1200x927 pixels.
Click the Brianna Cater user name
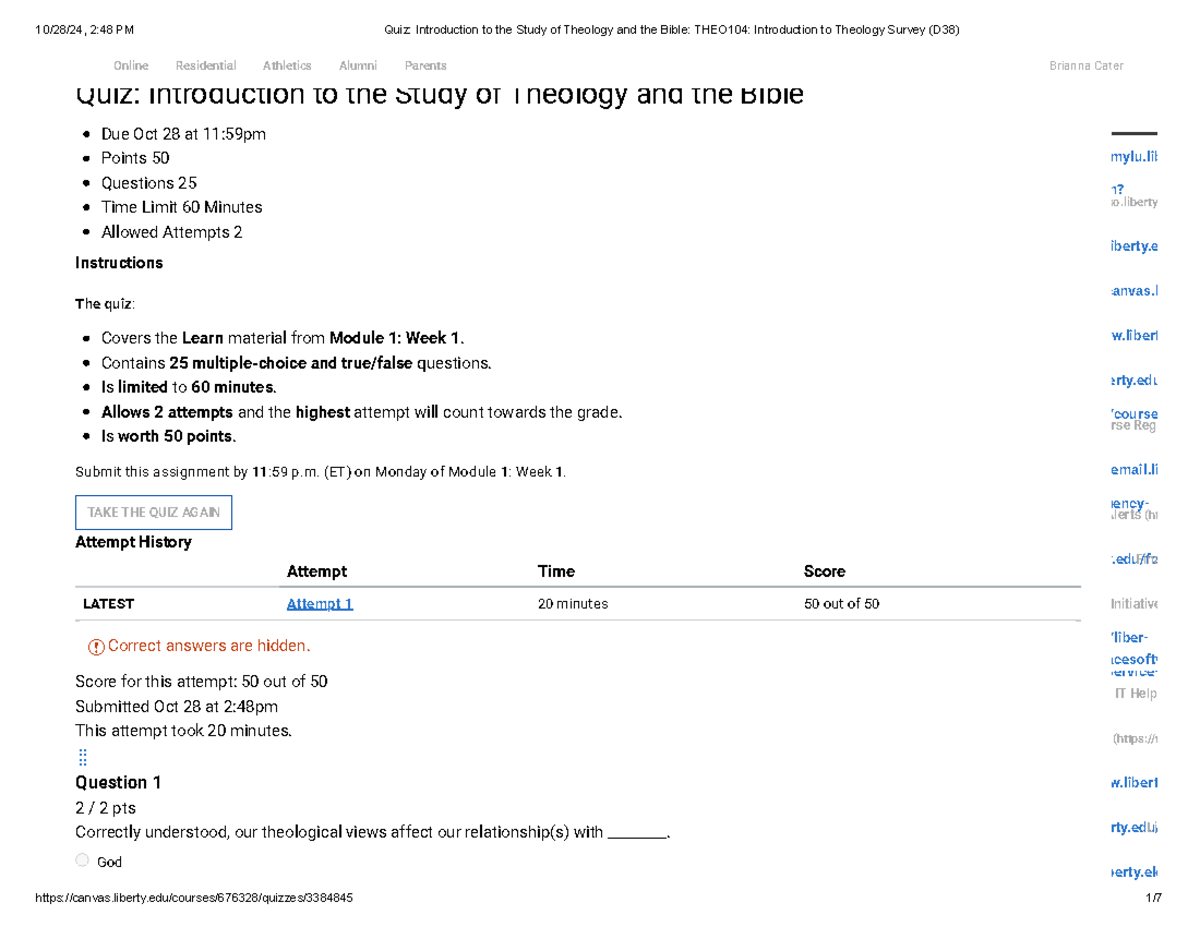1086,66
